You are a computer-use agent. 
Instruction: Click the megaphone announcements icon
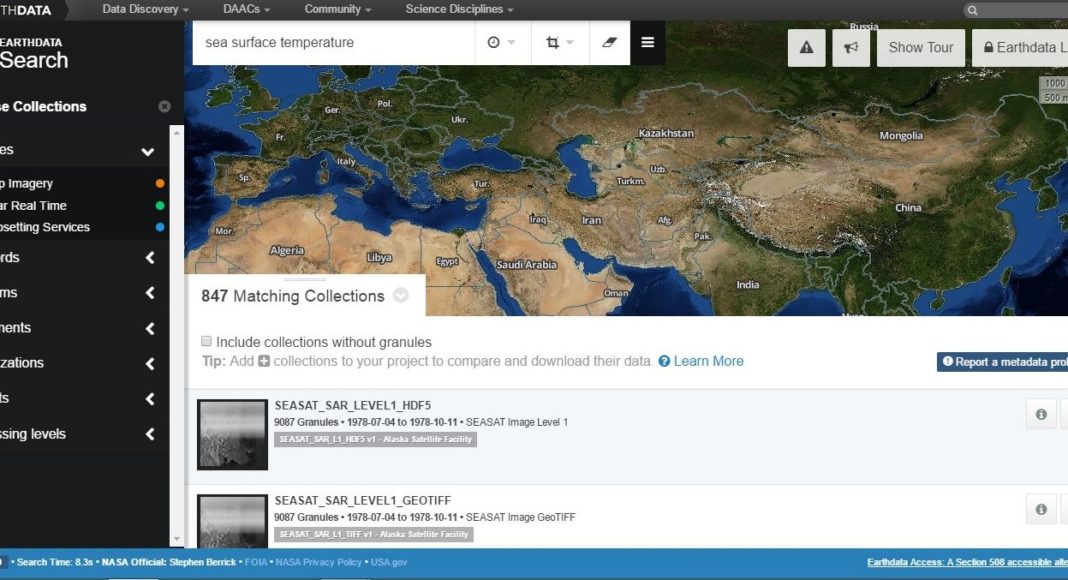click(x=851, y=47)
